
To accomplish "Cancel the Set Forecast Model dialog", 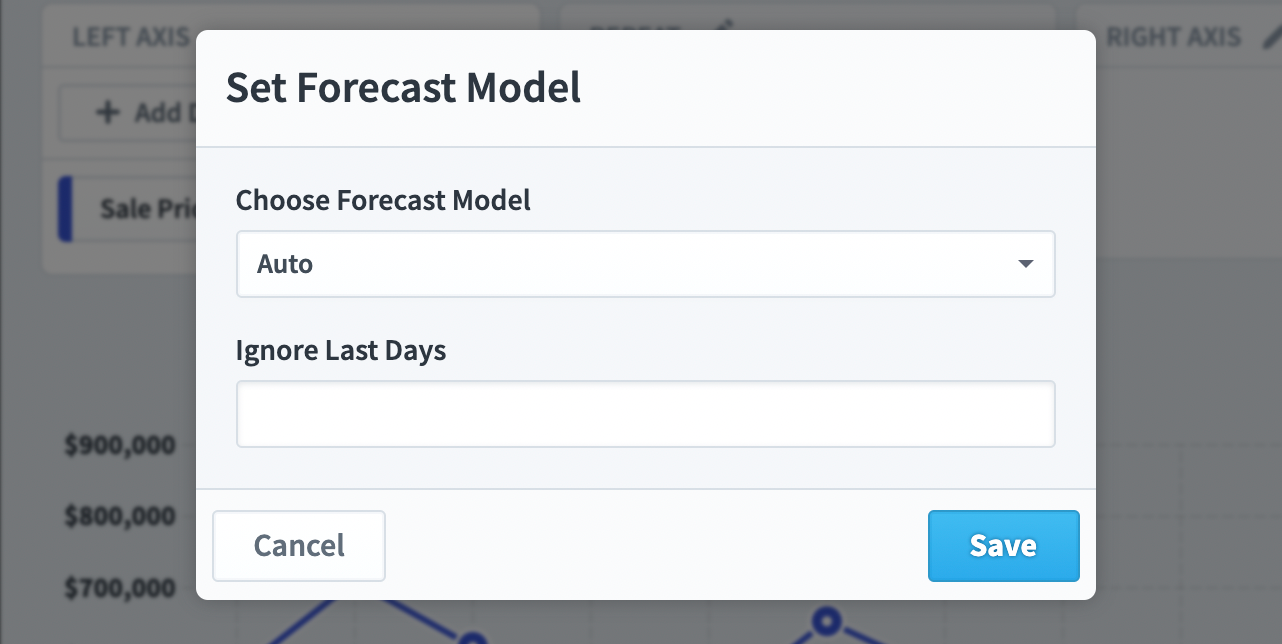I will coord(299,545).
